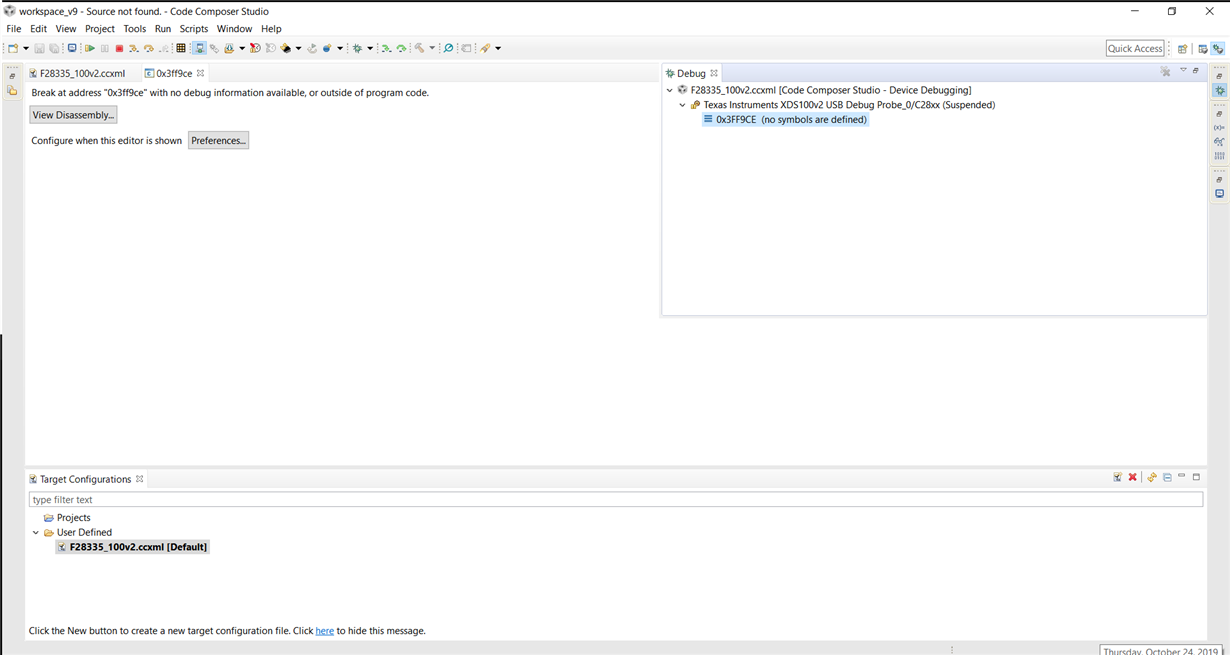Click the Step Into icon in toolbar
1230x655 pixels.
[133, 48]
